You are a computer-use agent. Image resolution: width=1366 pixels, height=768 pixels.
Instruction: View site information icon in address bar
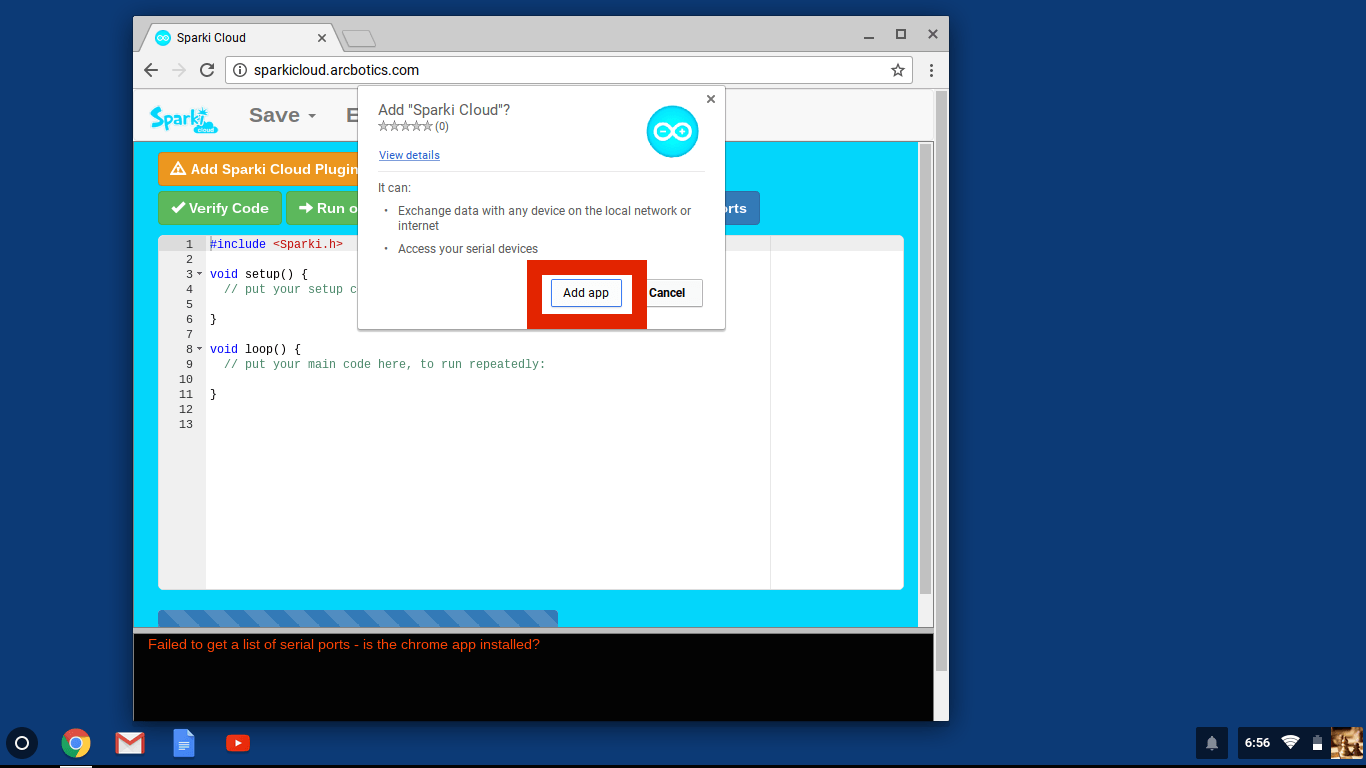point(240,70)
